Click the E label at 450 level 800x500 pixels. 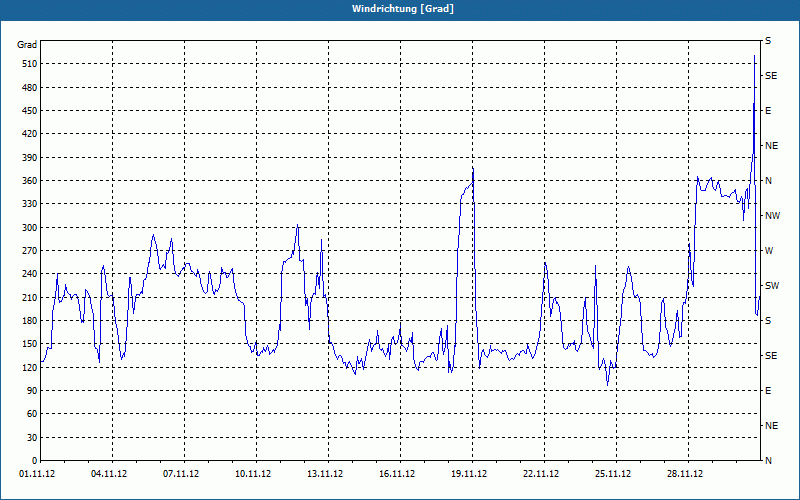[x=768, y=111]
